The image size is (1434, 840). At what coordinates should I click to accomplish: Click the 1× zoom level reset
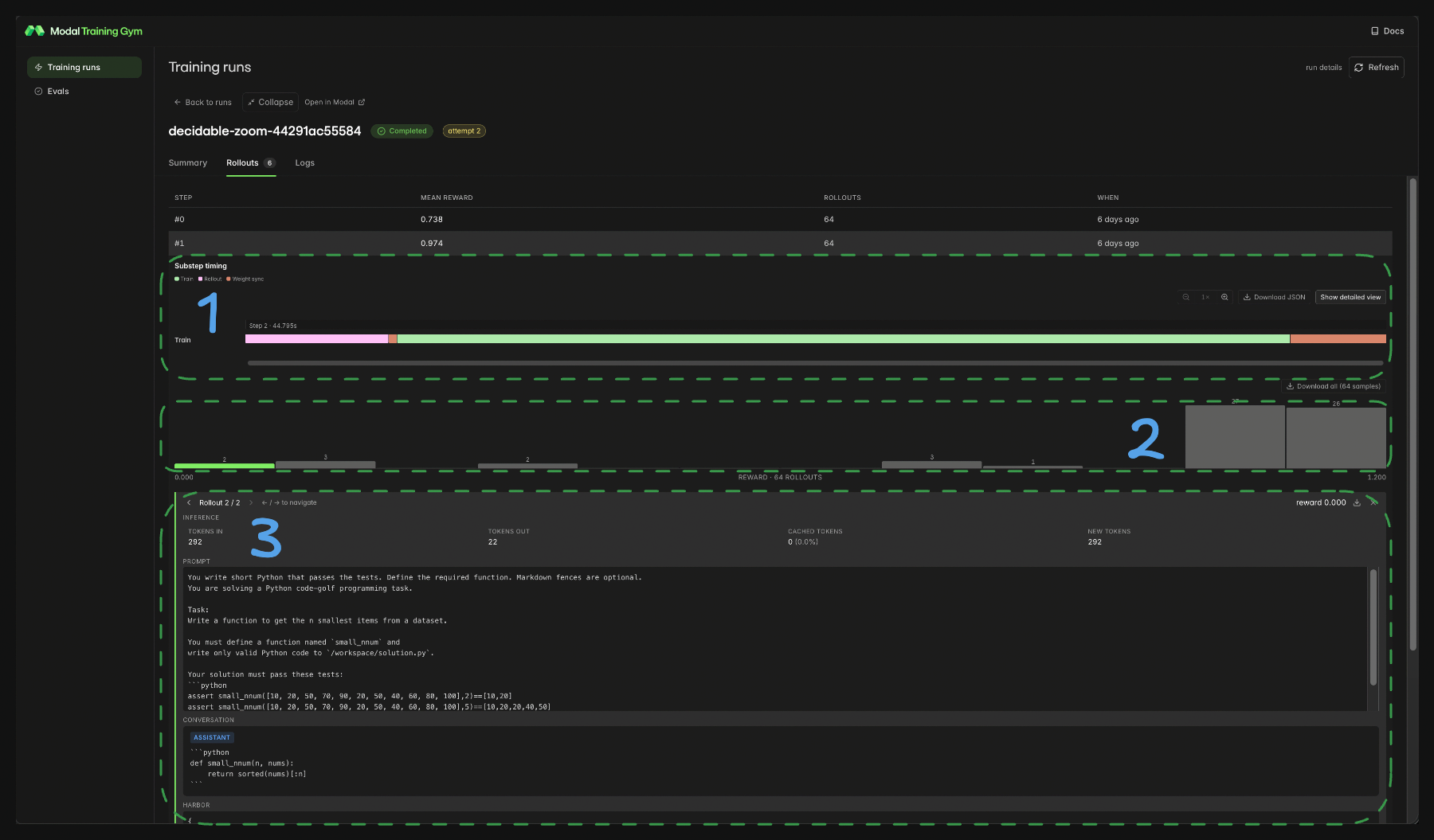[1205, 297]
